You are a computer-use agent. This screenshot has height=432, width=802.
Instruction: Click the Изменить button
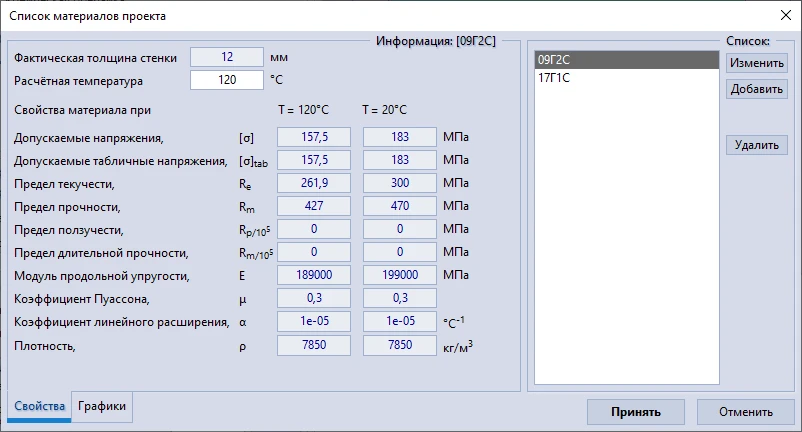(x=757, y=63)
